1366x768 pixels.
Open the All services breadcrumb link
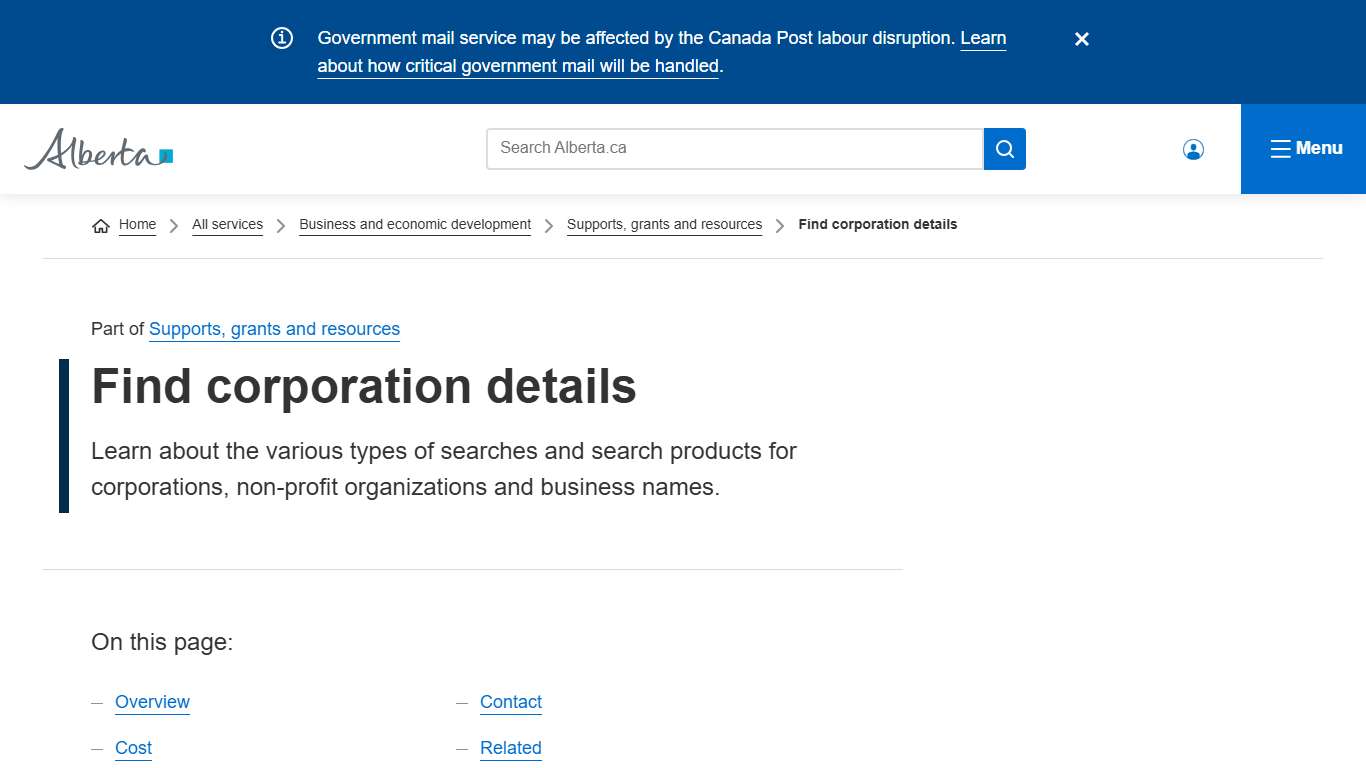tap(227, 224)
